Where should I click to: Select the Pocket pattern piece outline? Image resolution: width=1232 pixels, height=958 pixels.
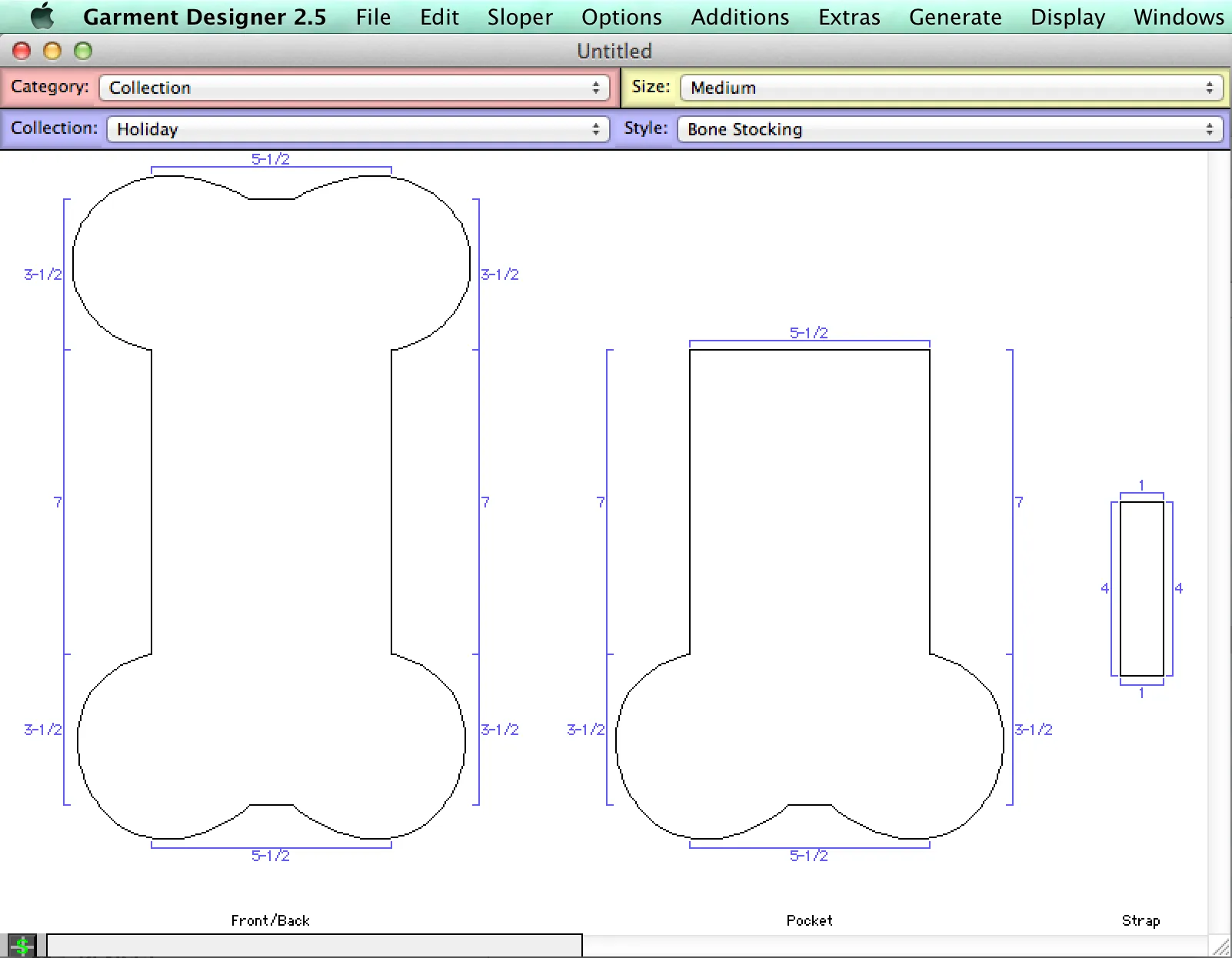[810, 594]
